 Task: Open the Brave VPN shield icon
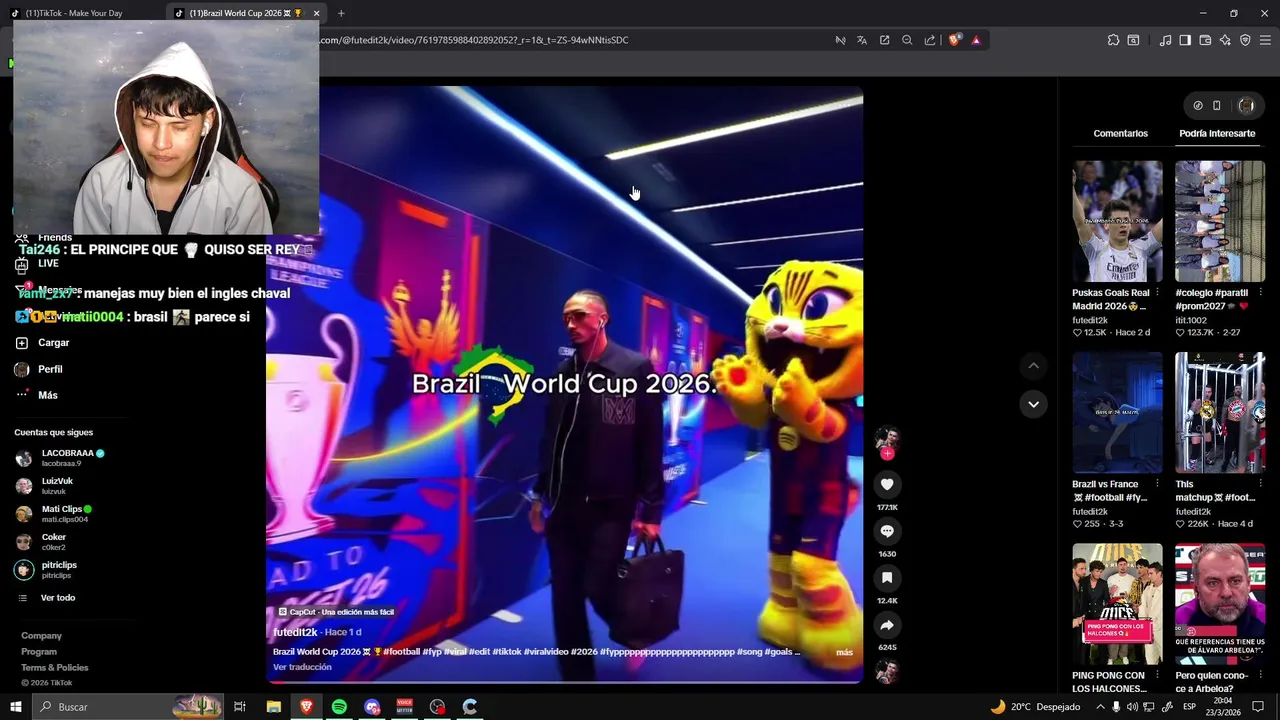pos(1245,40)
